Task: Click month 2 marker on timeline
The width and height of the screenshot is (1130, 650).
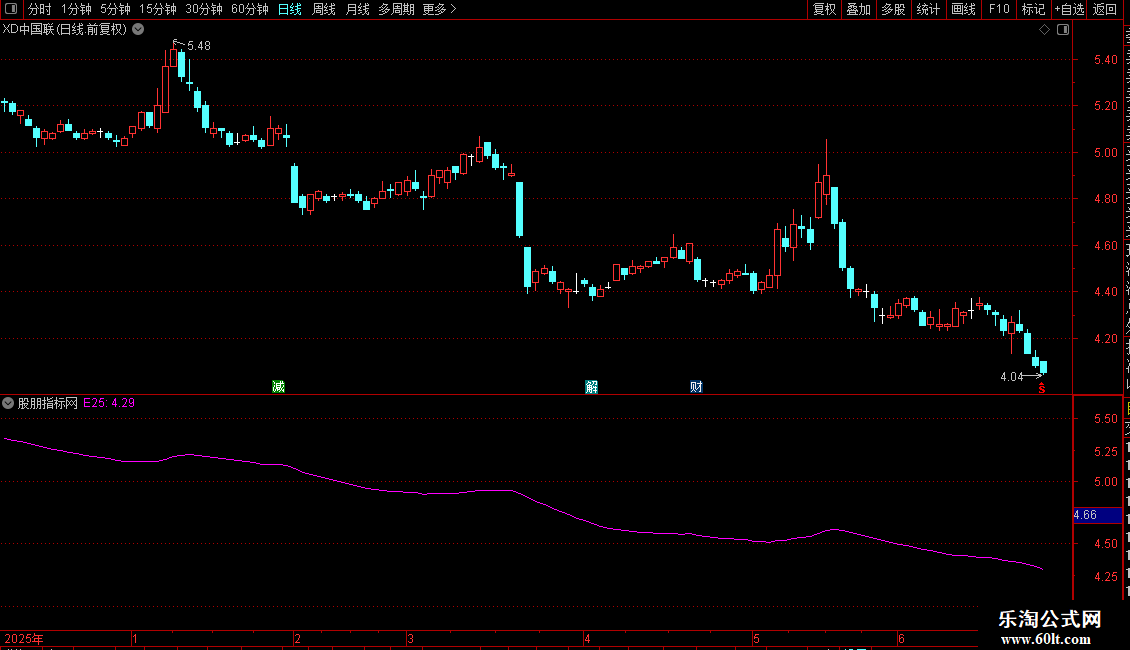Action: coord(298,638)
